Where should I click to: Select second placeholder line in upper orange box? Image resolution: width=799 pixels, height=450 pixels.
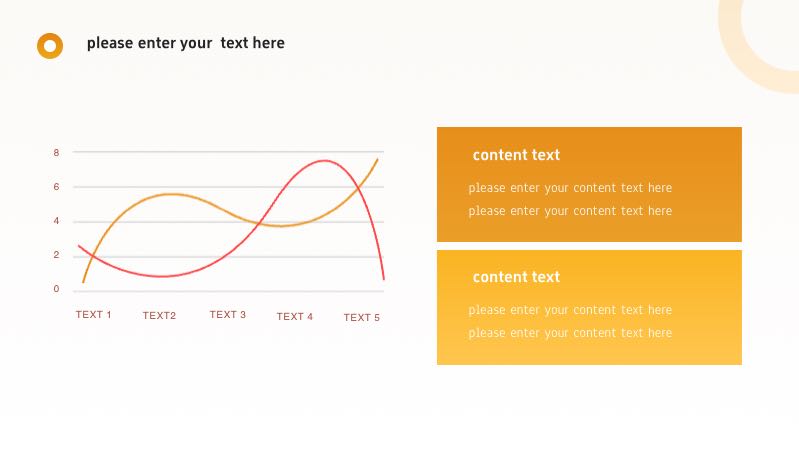[x=570, y=211]
